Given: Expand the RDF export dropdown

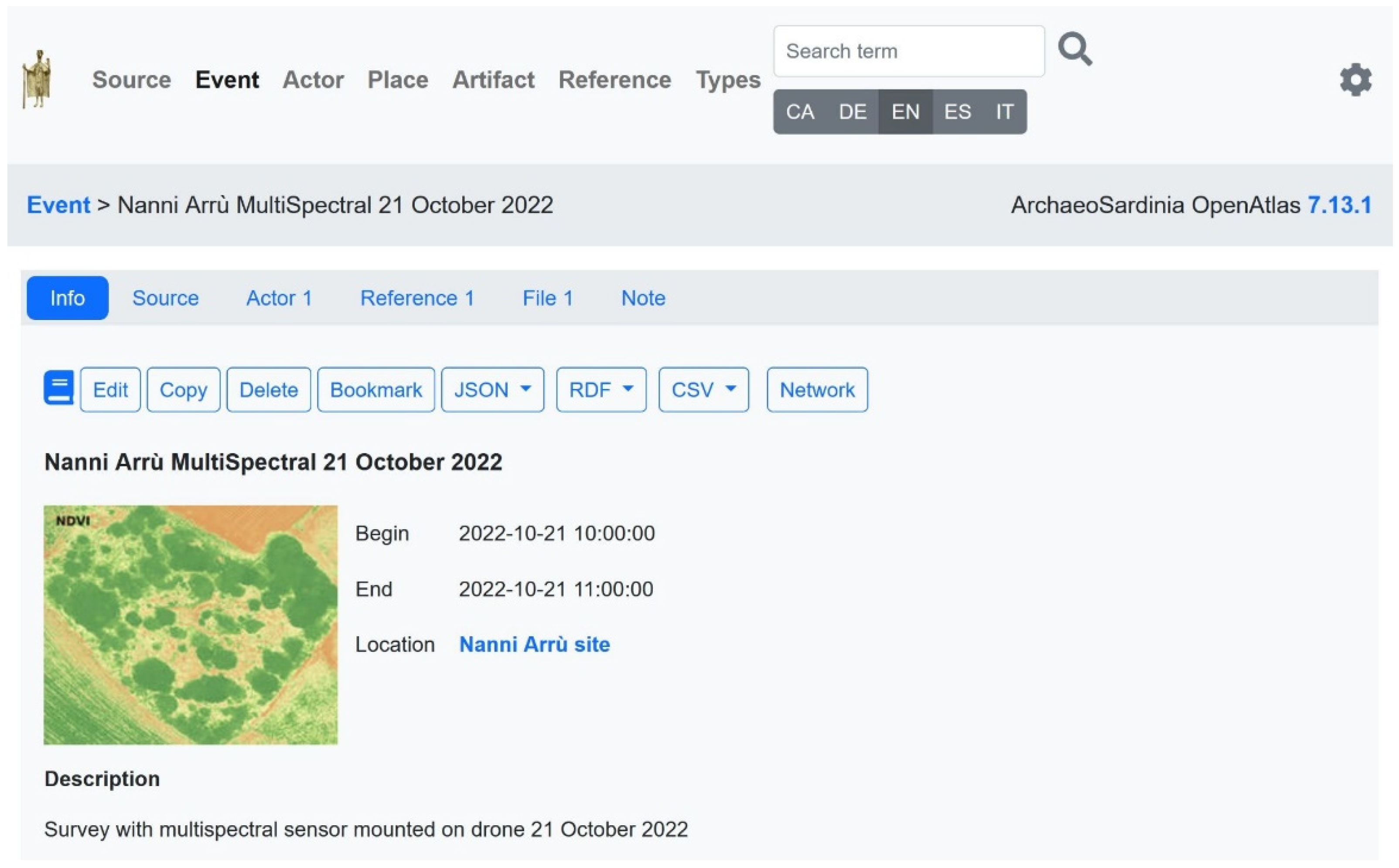Looking at the screenshot, I should pos(601,390).
